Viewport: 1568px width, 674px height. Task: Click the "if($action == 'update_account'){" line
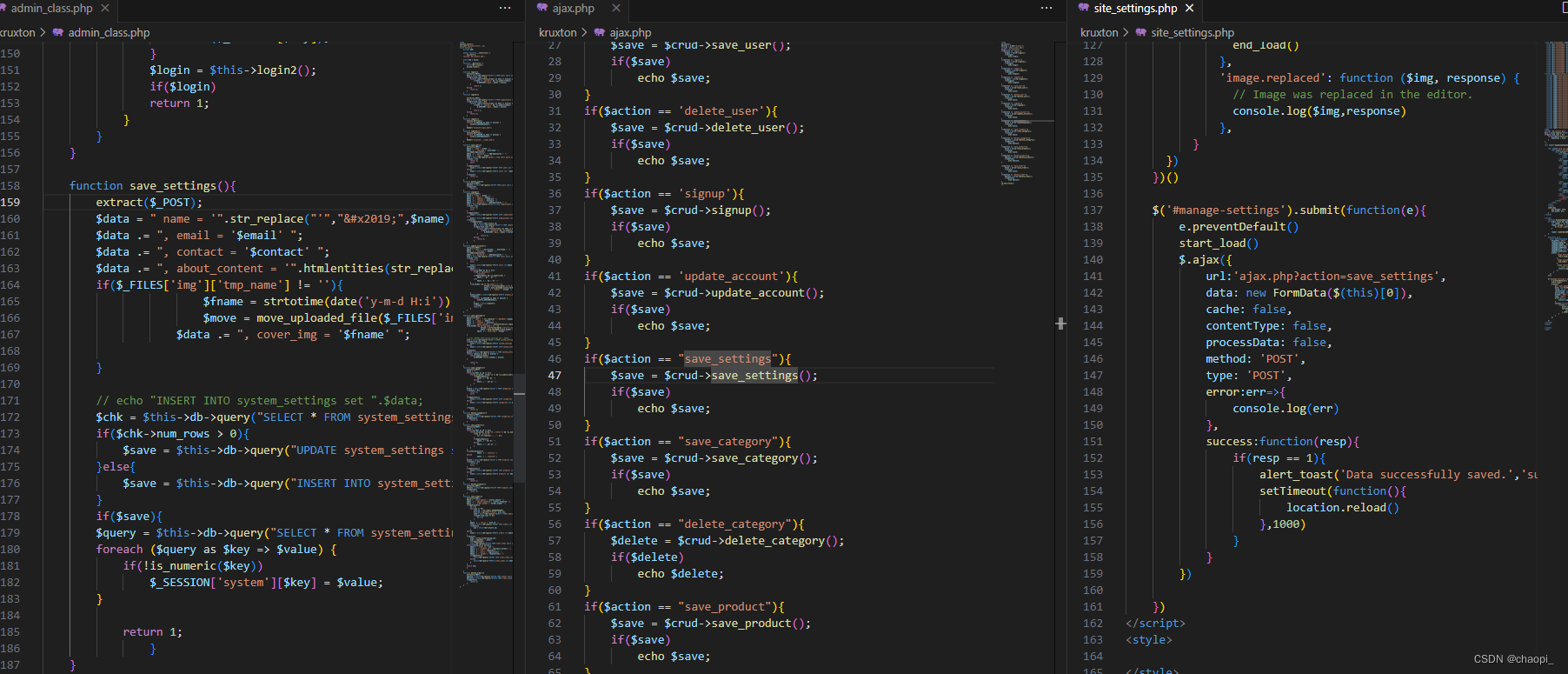691,277
